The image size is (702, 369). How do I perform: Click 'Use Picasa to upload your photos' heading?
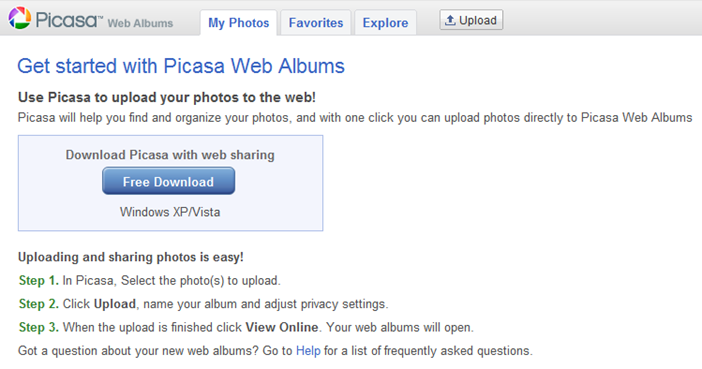(167, 97)
